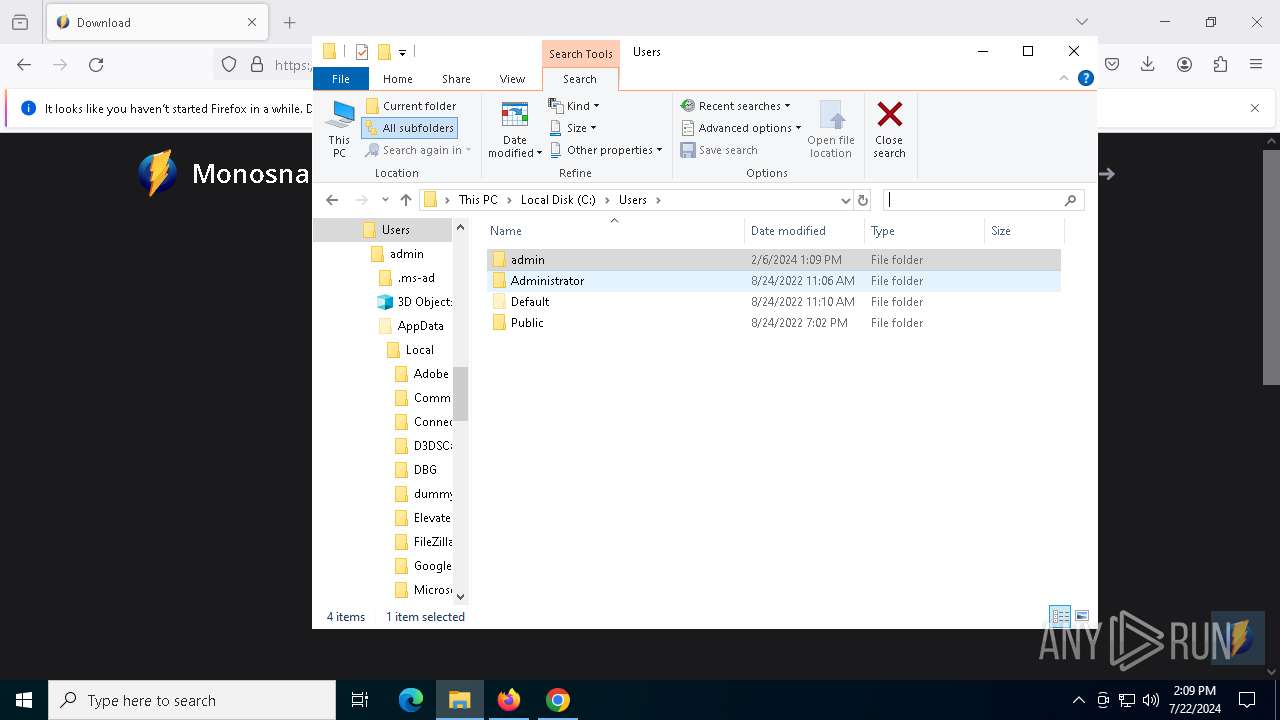The width and height of the screenshot is (1280, 720).
Task: Click Explorer Up one level arrow
Action: [405, 200]
